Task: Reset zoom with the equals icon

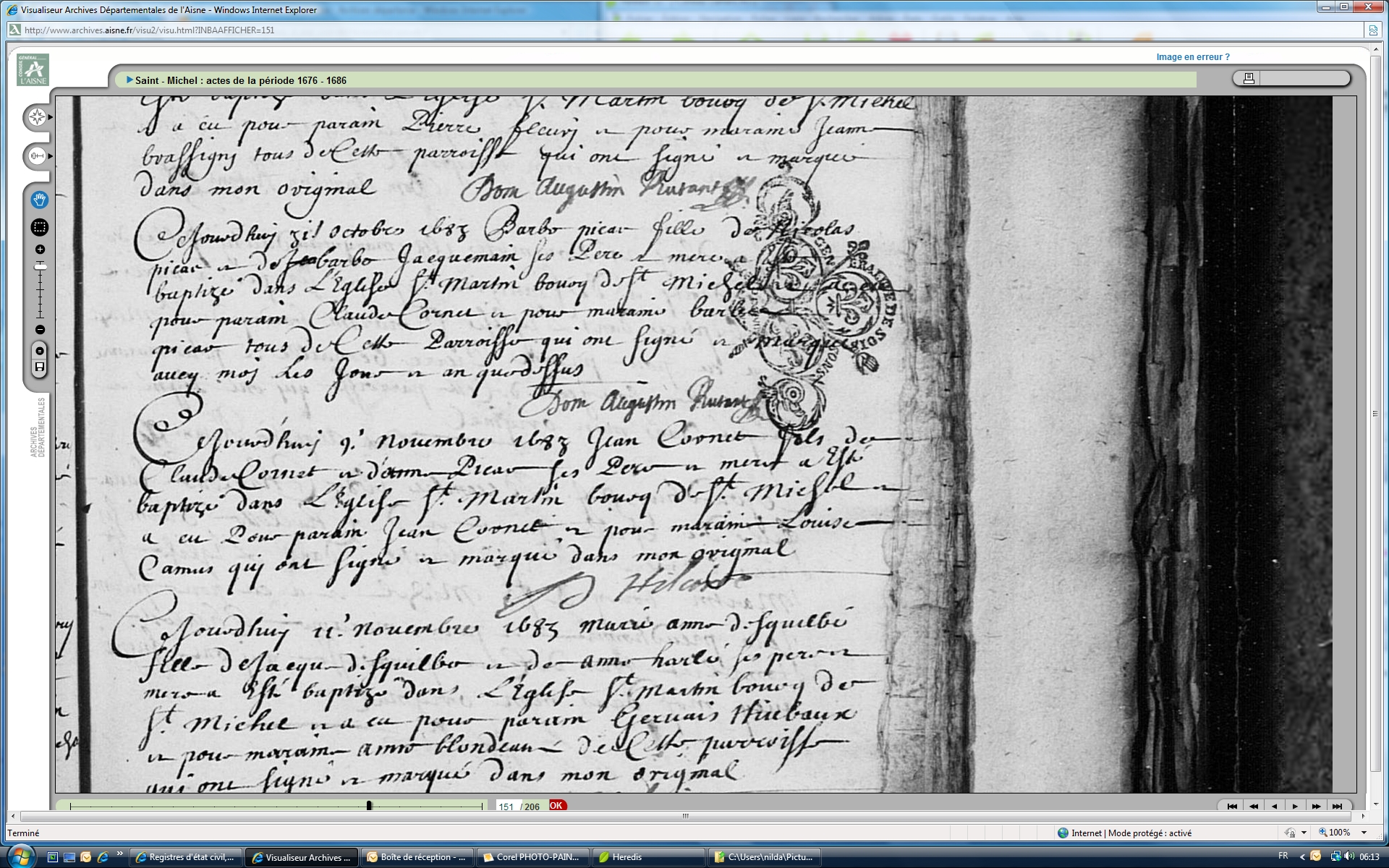Action: tap(40, 351)
